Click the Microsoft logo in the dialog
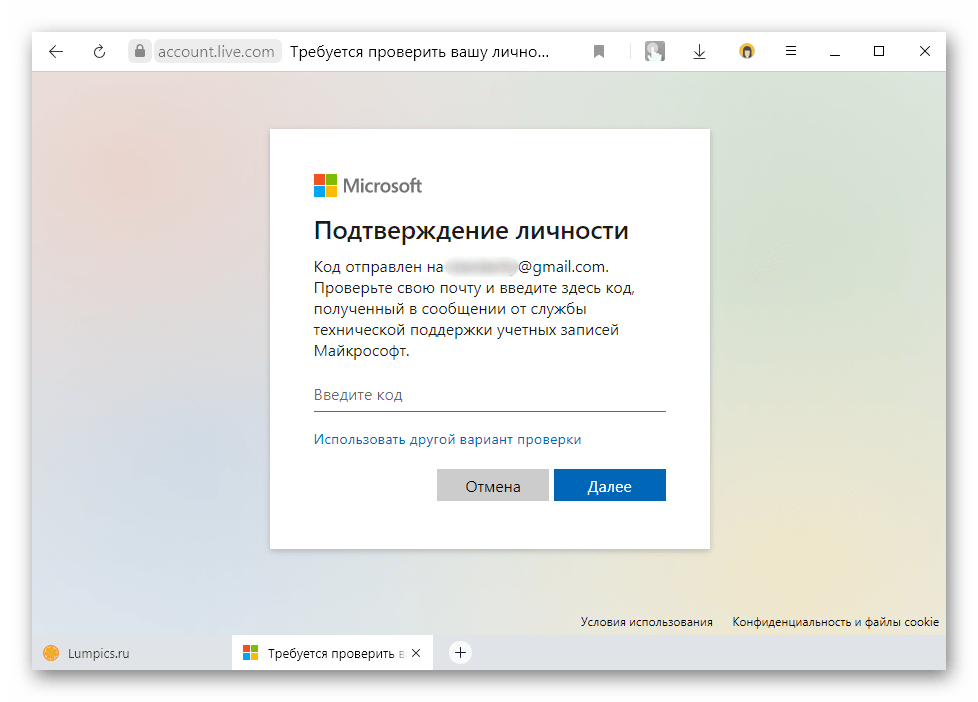978x702 pixels. [367, 185]
